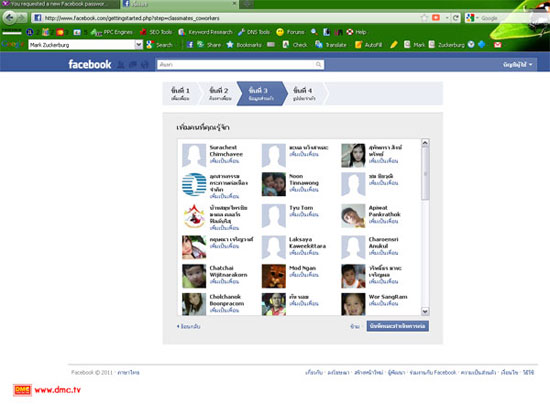550x404 pixels.
Task: Click the Facebook search input field
Action: point(240,65)
